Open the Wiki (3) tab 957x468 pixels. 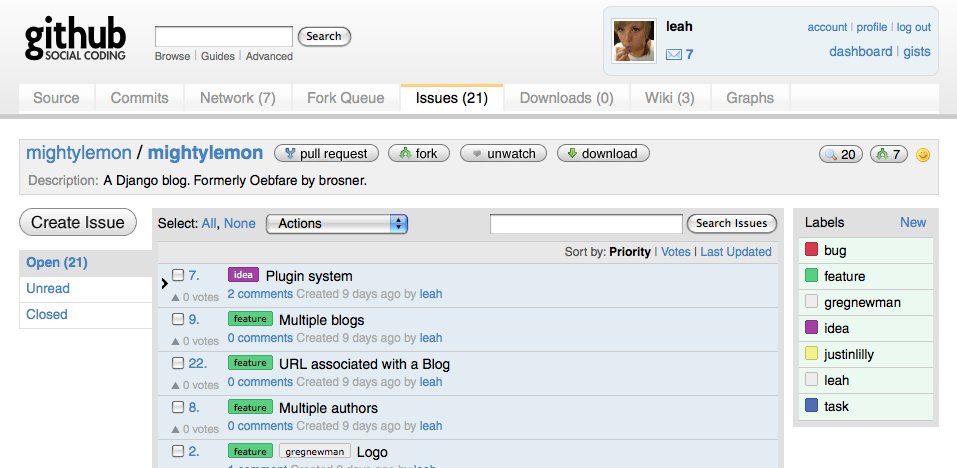pyautogui.click(x=670, y=98)
